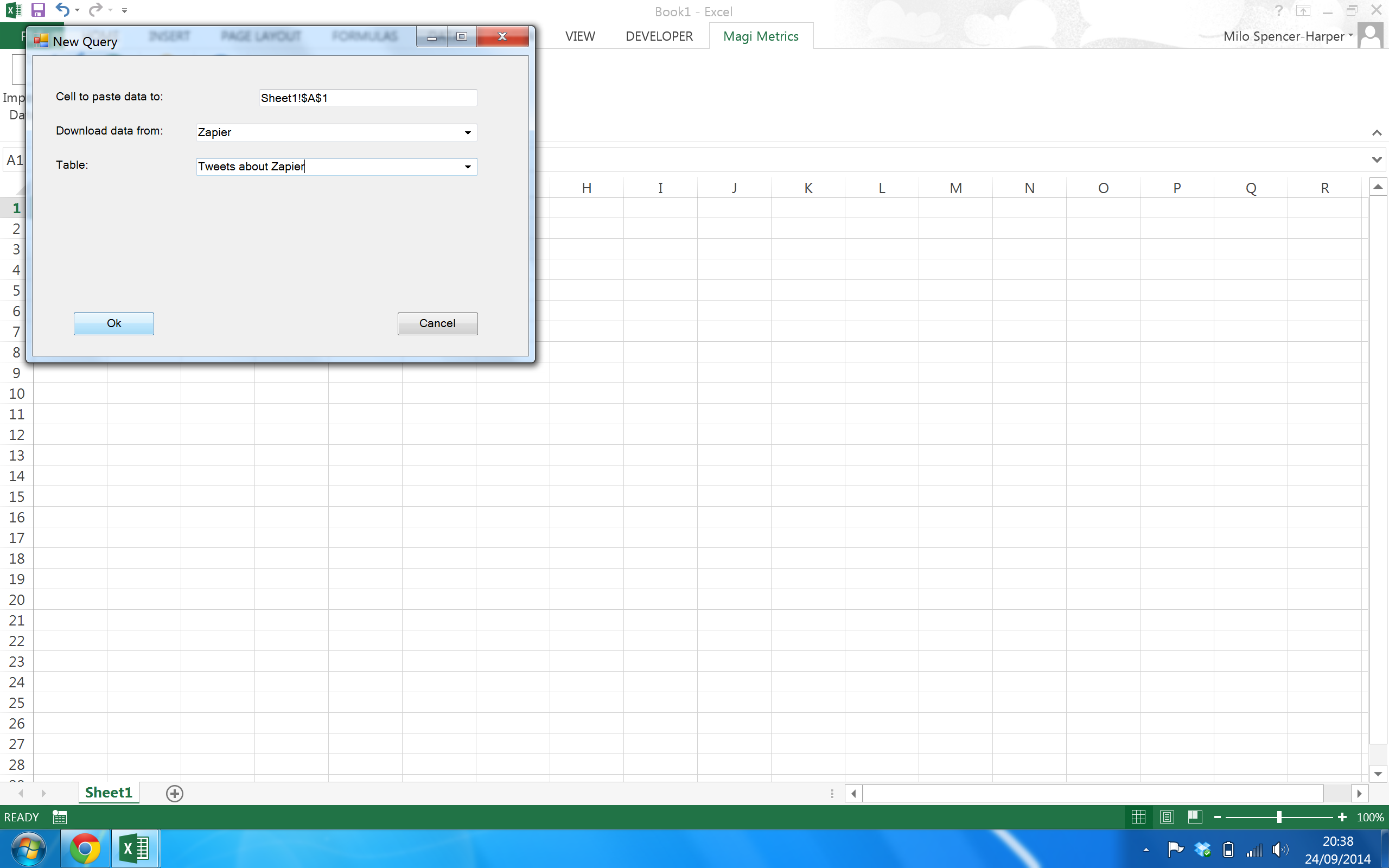Click vertical scrollbar up arrow

click(x=1378, y=187)
